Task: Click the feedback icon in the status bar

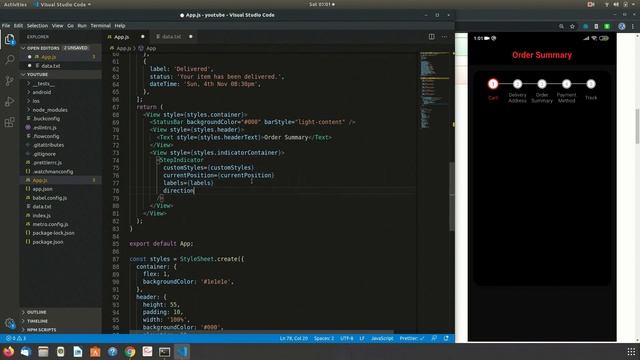Action: pos(434,338)
